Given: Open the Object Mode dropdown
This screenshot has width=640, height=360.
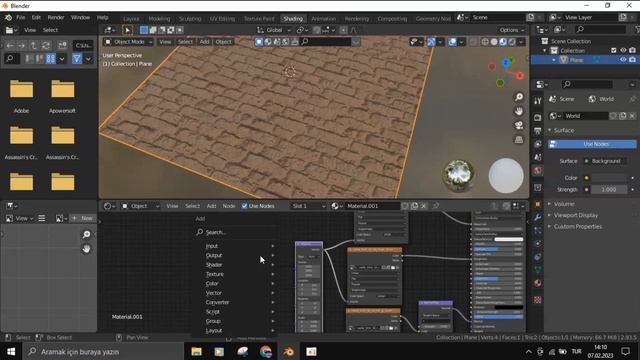Looking at the screenshot, I should 128,42.
